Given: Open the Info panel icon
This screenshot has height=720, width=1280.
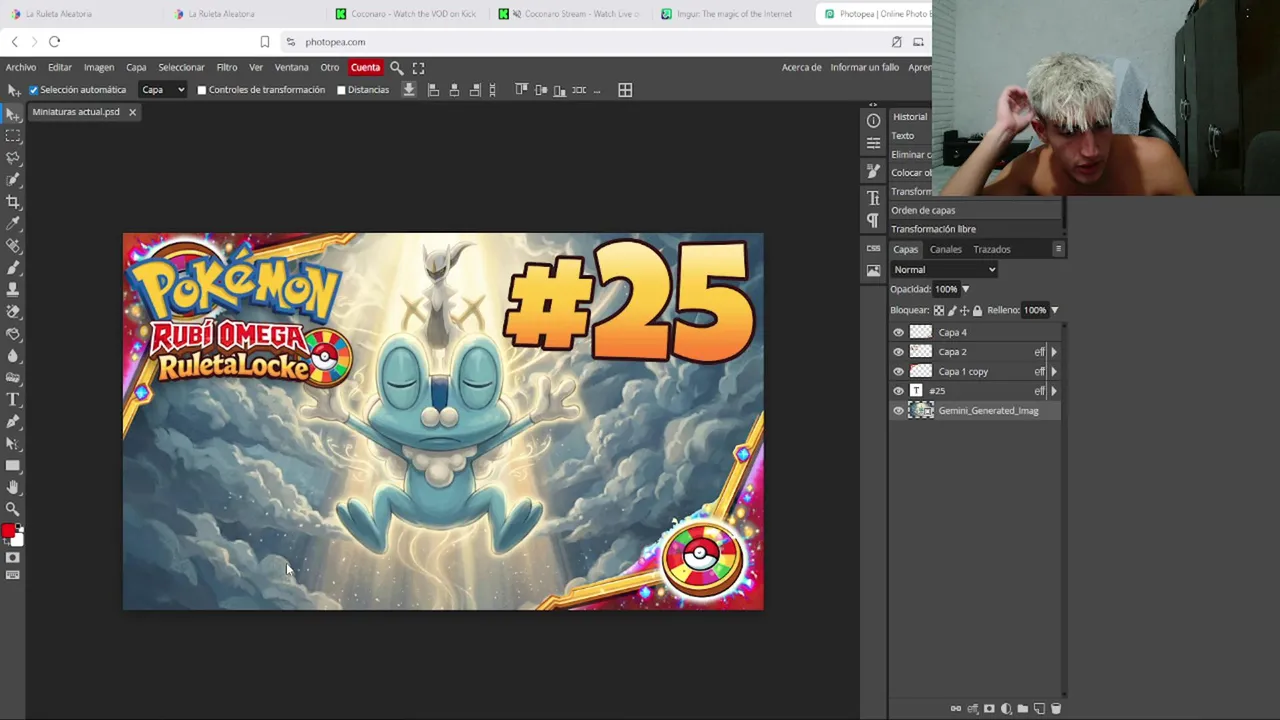Looking at the screenshot, I should [x=873, y=121].
